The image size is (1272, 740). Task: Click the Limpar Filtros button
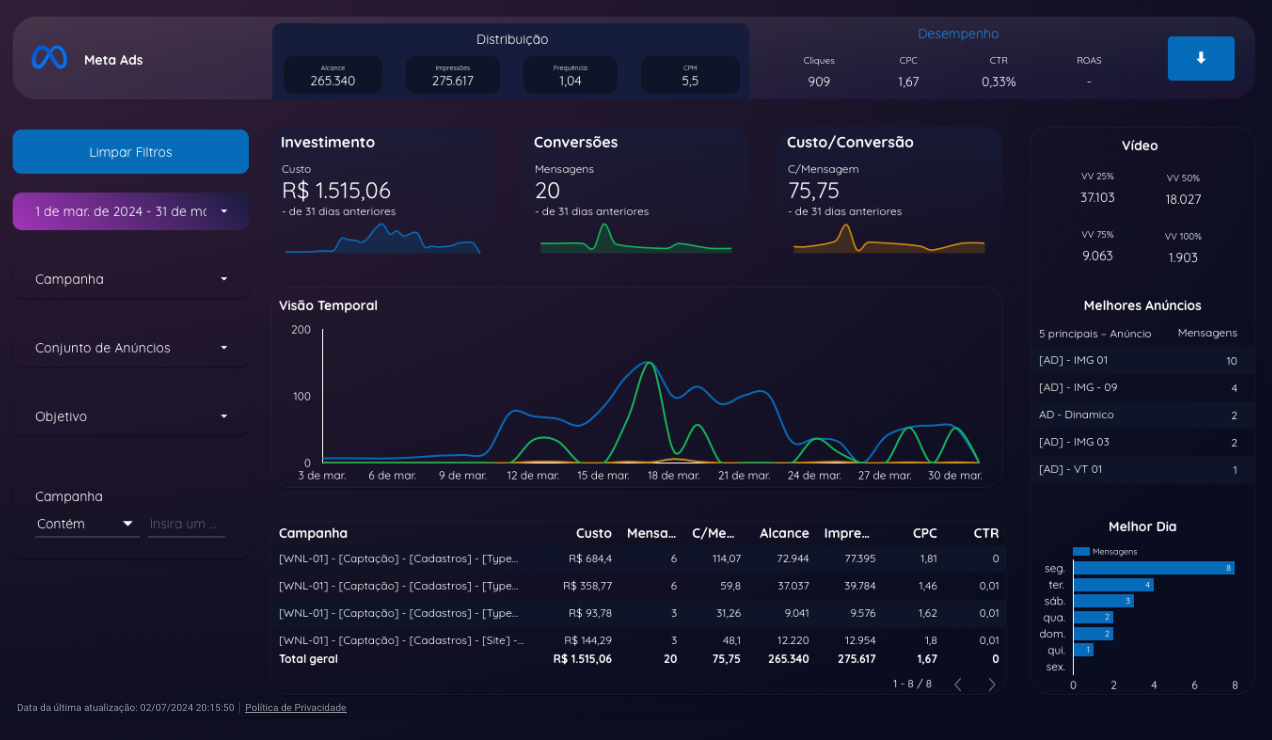(x=130, y=152)
